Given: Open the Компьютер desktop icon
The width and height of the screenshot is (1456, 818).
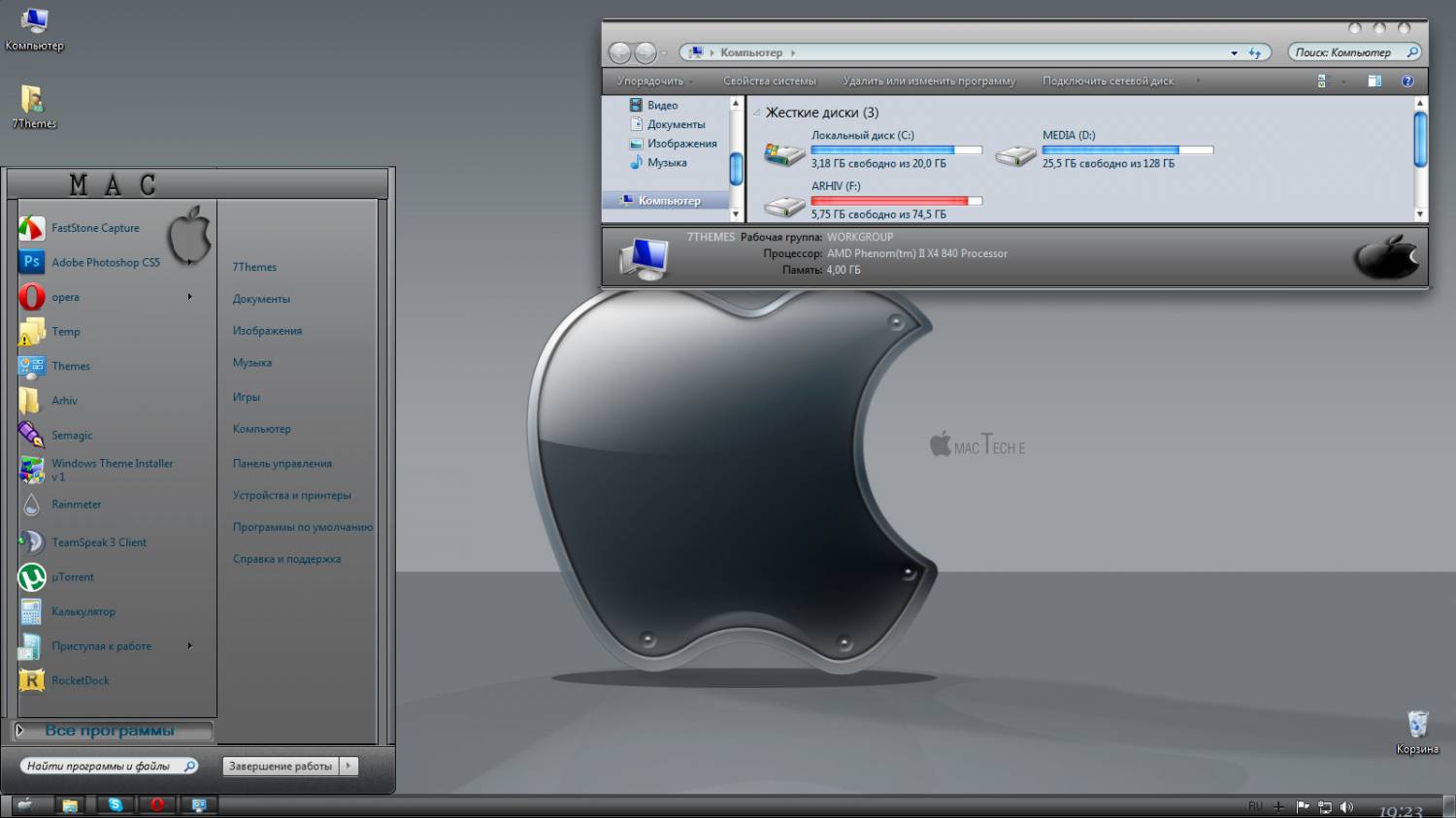Looking at the screenshot, I should point(34,29).
